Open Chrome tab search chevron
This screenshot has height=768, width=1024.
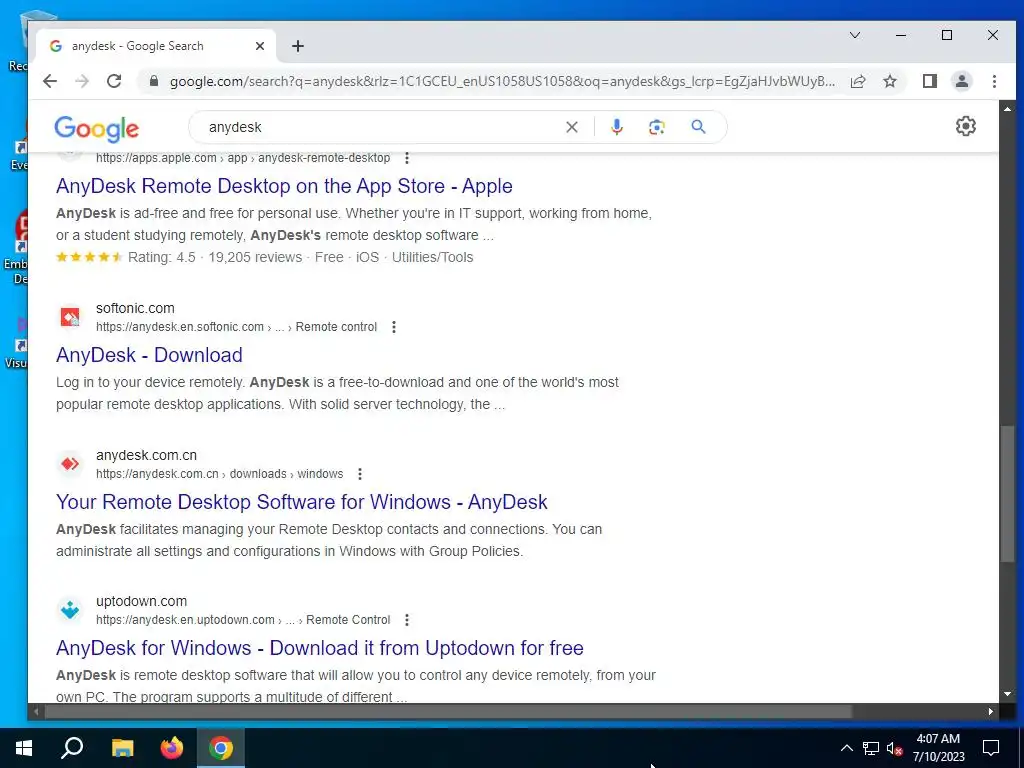pyautogui.click(x=855, y=35)
